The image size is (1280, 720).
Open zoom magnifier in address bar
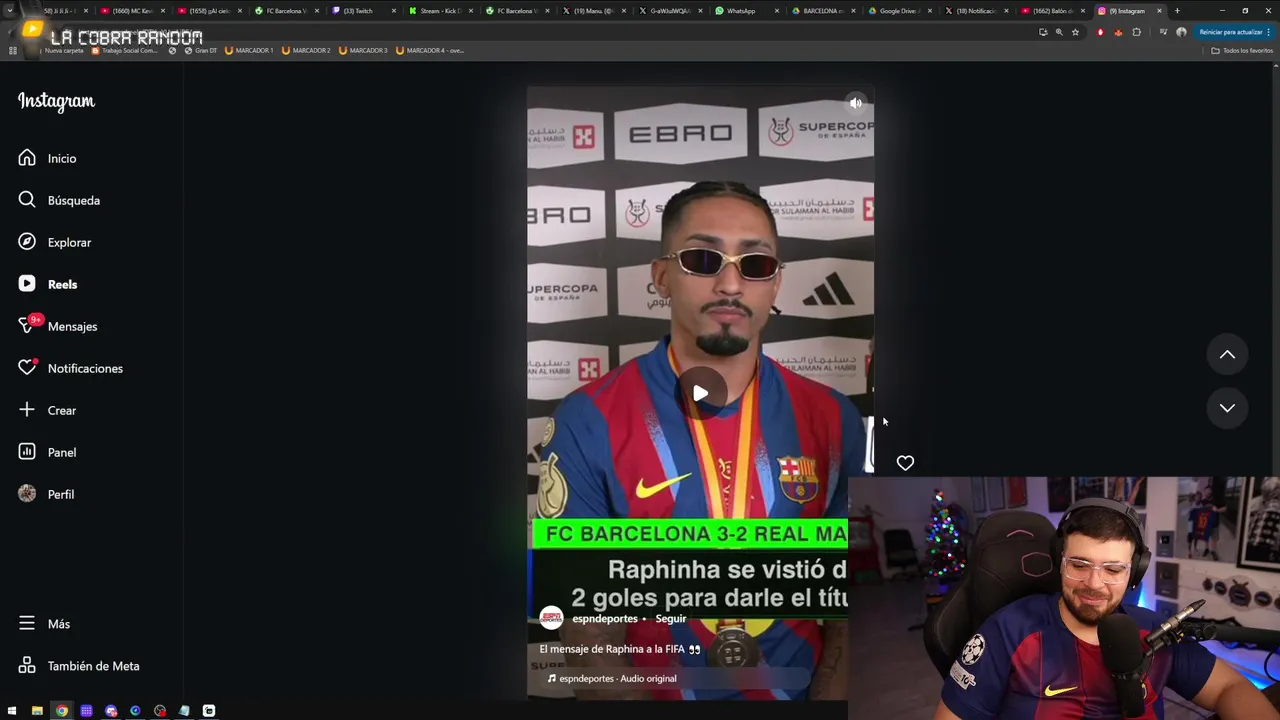(x=1059, y=32)
